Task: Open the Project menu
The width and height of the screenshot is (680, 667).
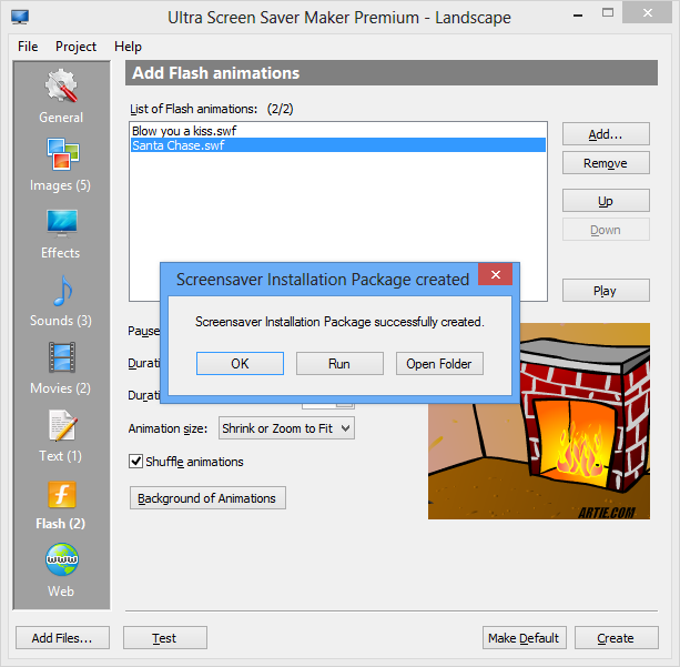Action: click(x=75, y=46)
